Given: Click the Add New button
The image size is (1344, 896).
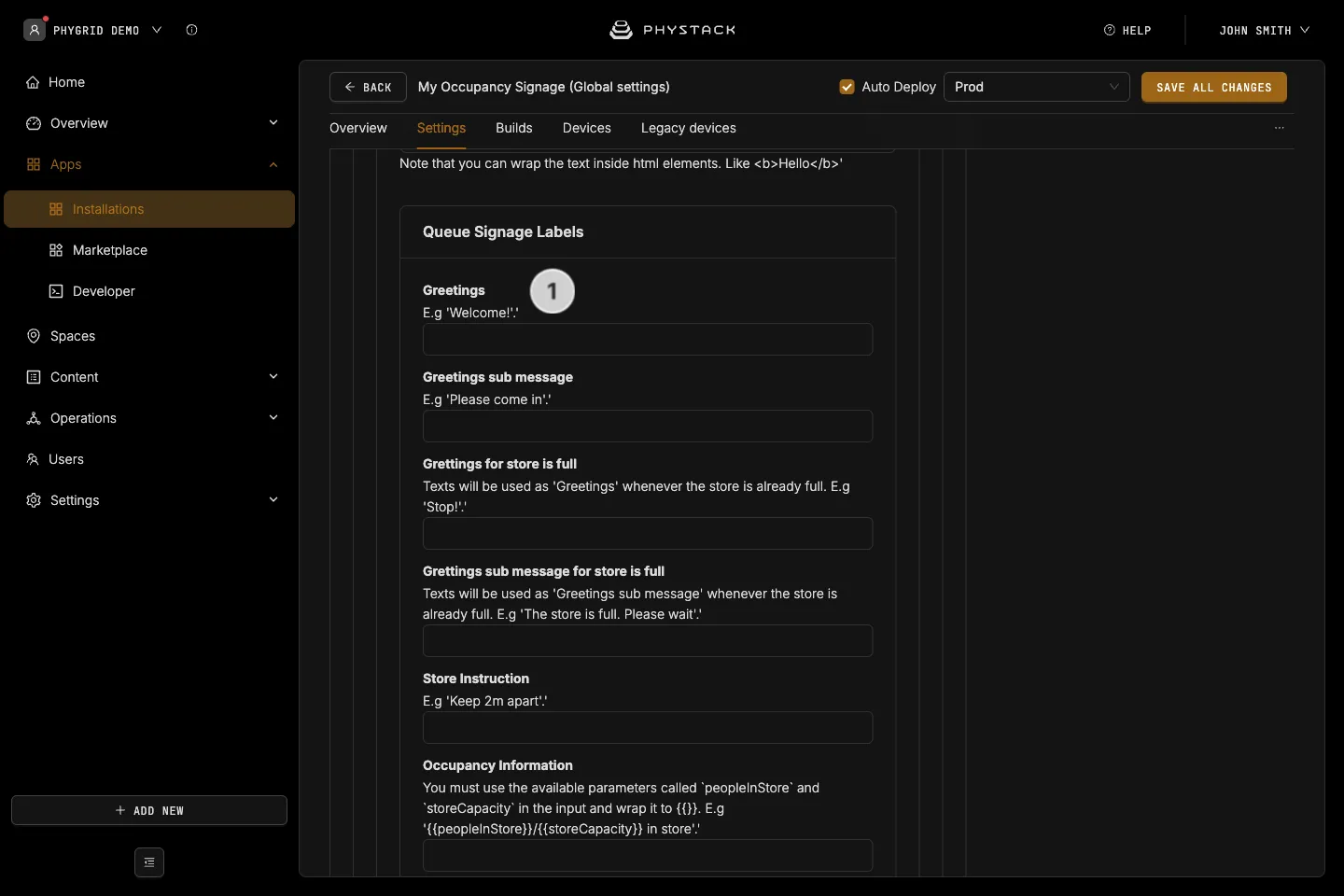Looking at the screenshot, I should tap(149, 810).
